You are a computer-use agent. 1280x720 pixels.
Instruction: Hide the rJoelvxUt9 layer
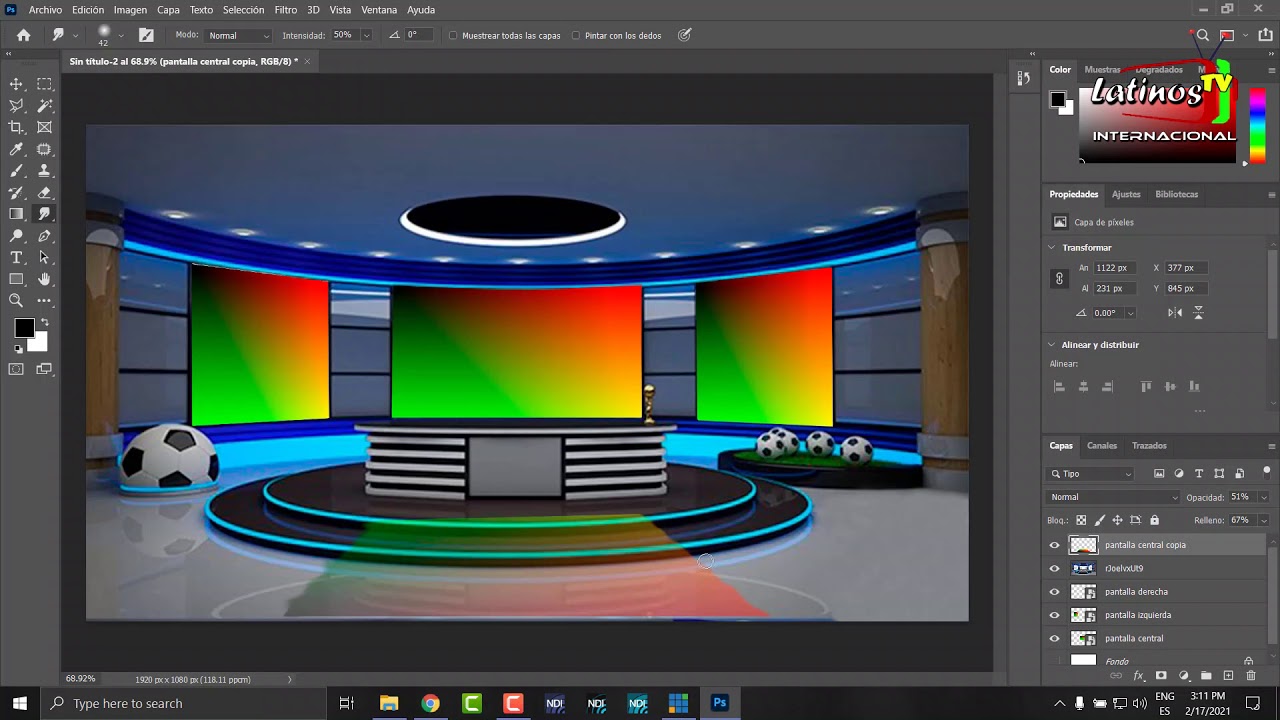coord(1054,568)
